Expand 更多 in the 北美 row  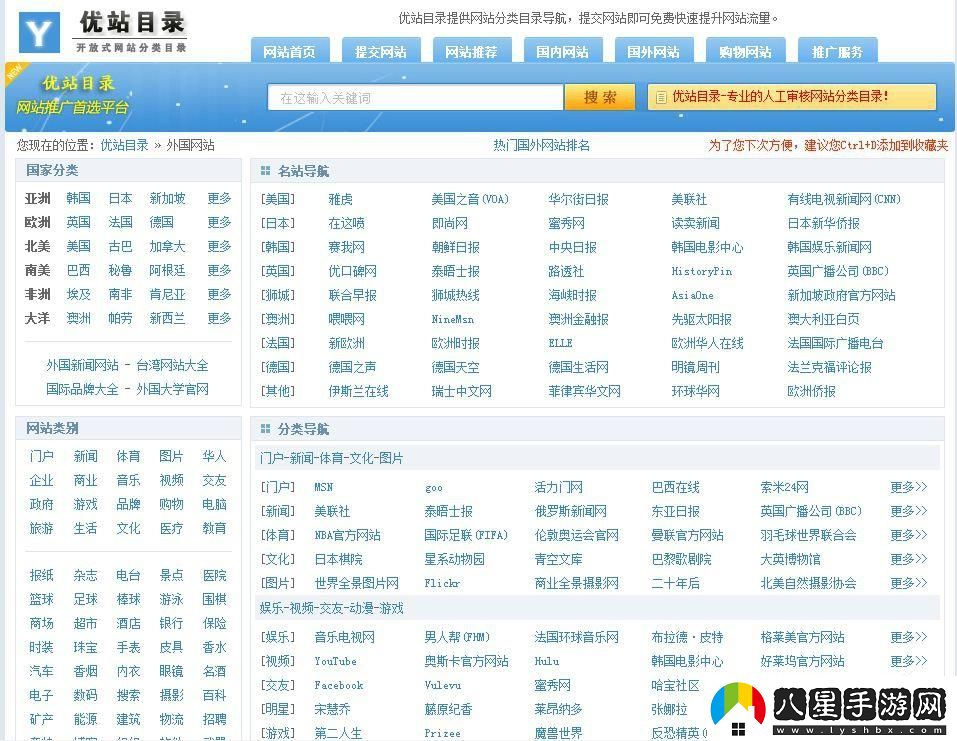click(x=219, y=246)
